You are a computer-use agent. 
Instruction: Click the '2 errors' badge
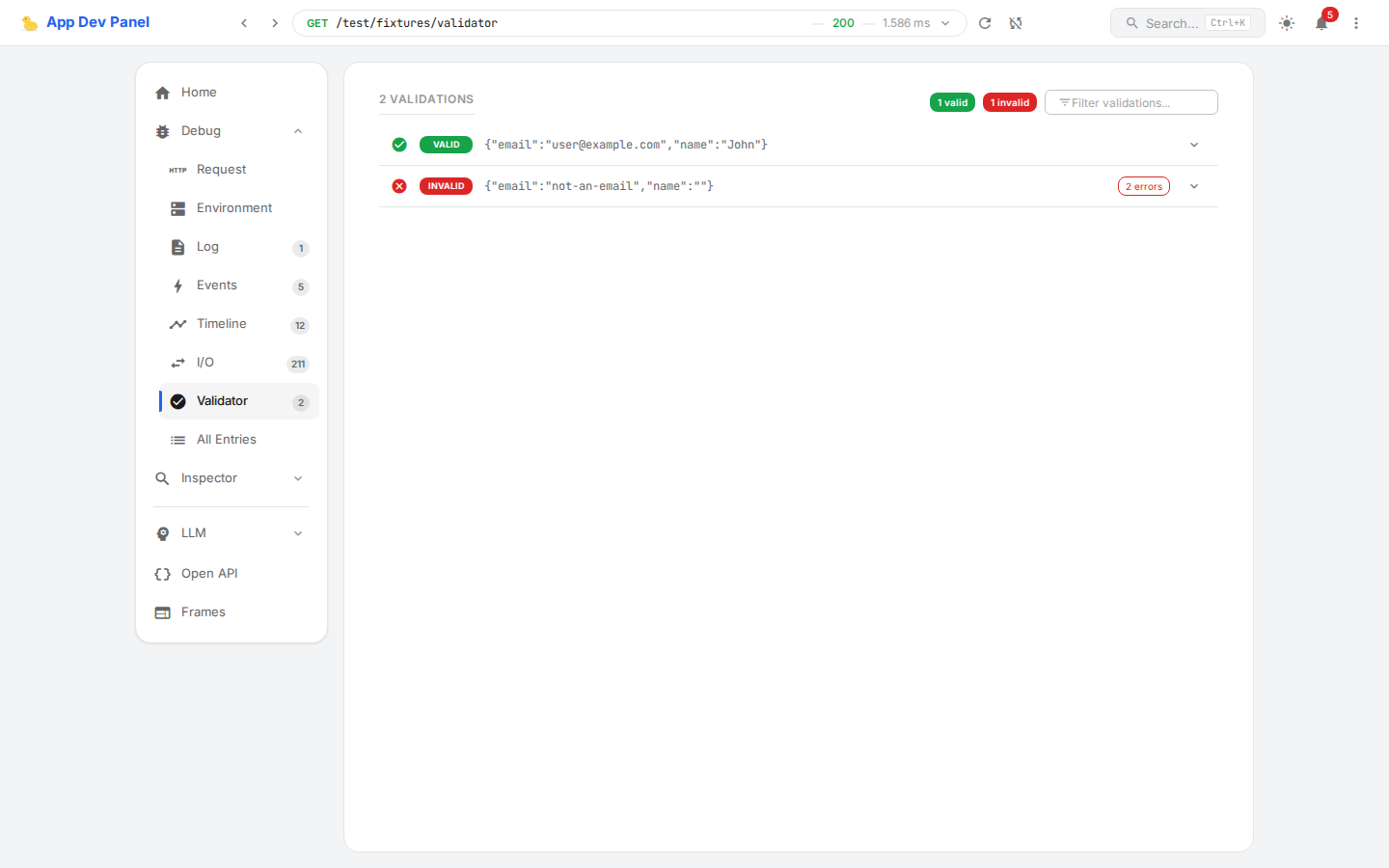click(1143, 185)
